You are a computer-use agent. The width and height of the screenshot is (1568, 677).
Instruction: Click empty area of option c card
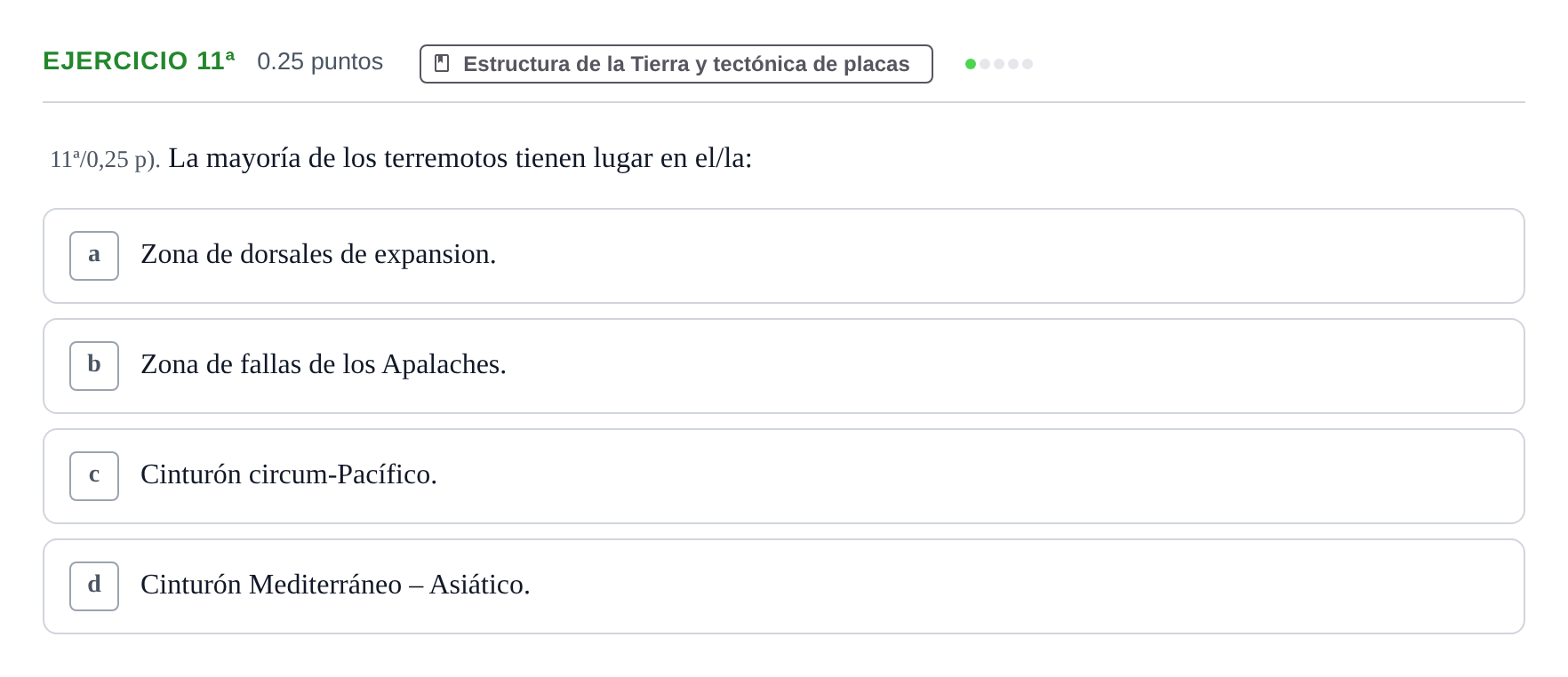tap(978, 476)
